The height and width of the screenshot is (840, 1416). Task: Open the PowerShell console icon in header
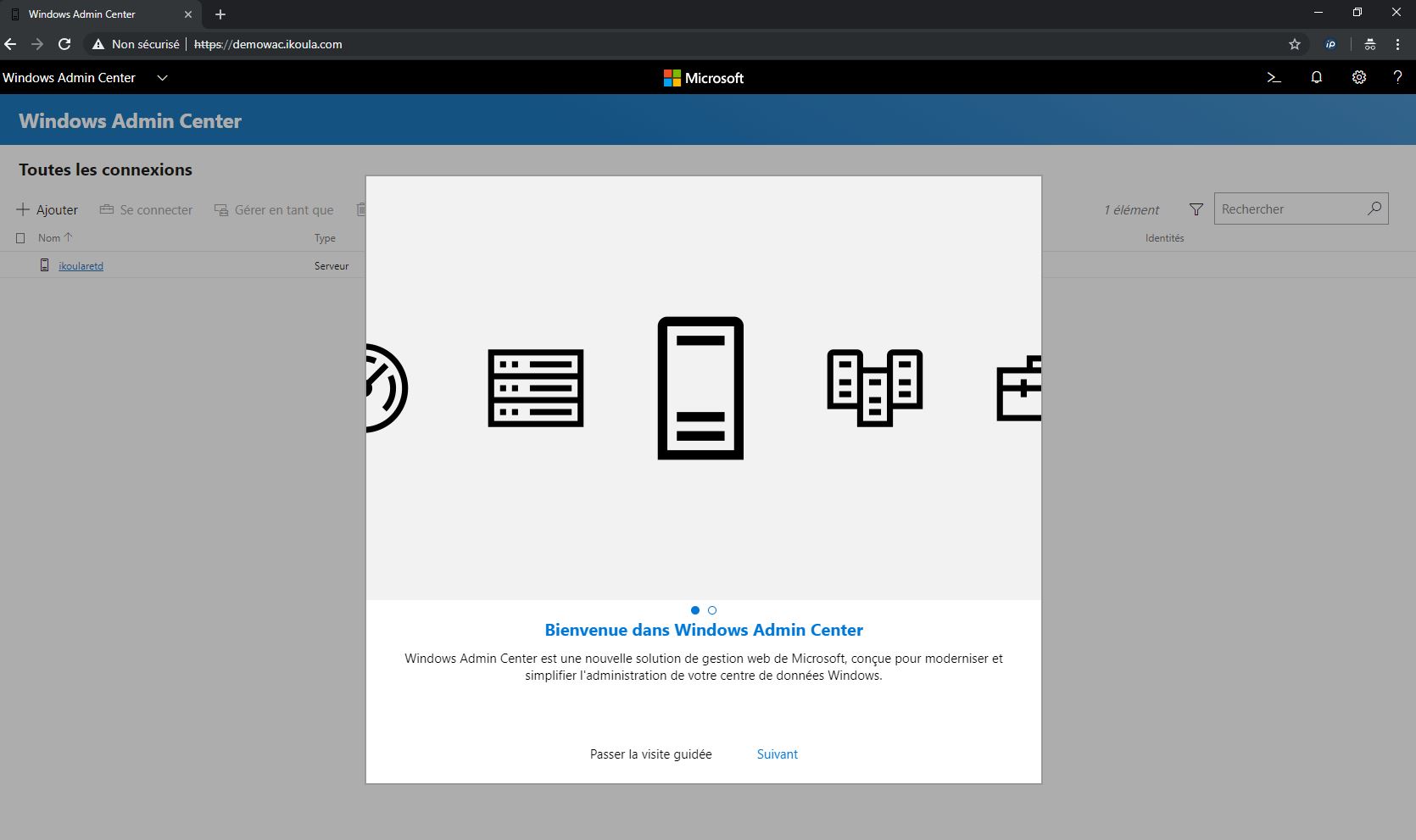coord(1274,77)
